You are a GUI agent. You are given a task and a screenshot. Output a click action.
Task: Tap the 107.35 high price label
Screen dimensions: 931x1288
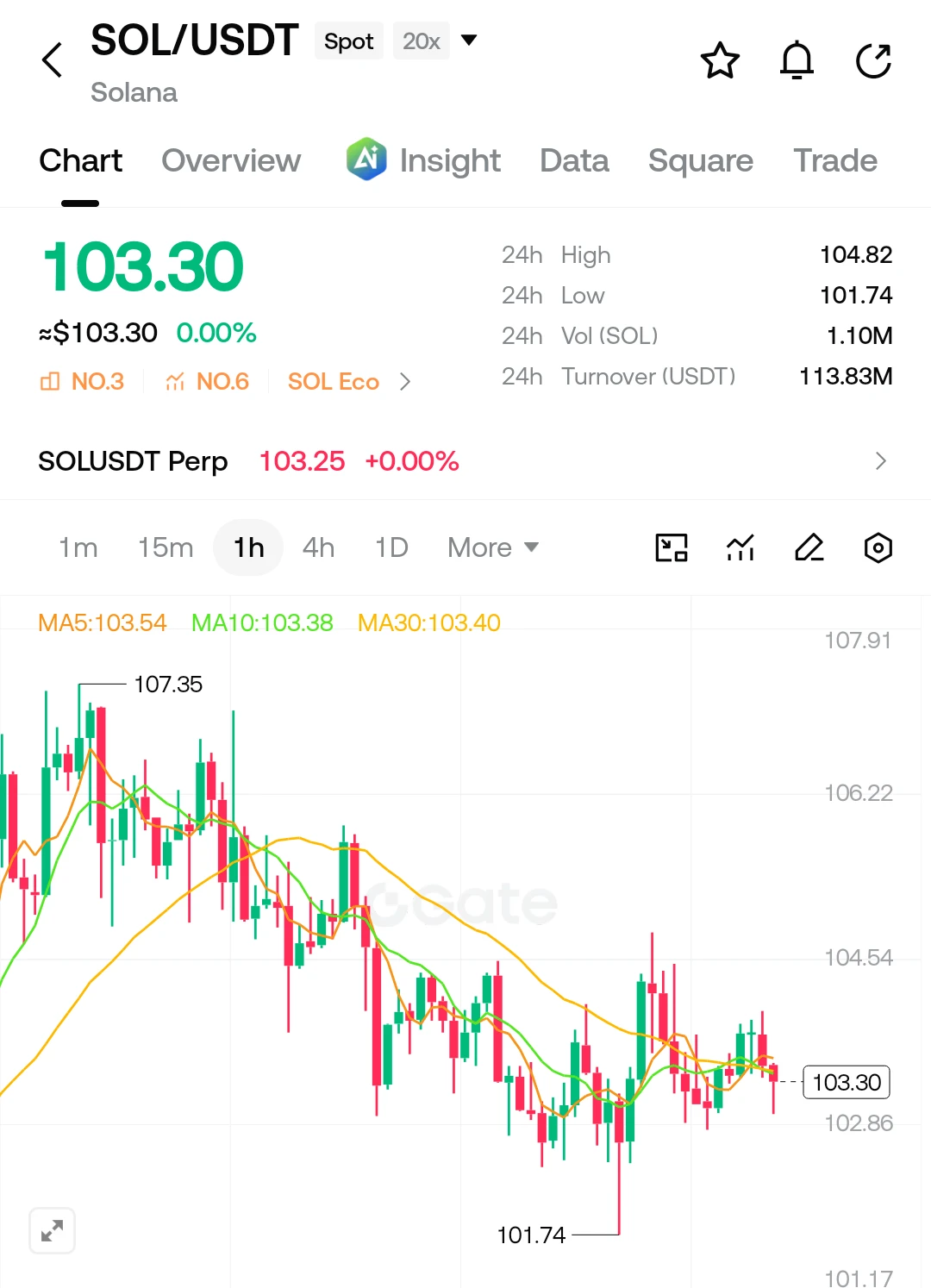click(168, 685)
